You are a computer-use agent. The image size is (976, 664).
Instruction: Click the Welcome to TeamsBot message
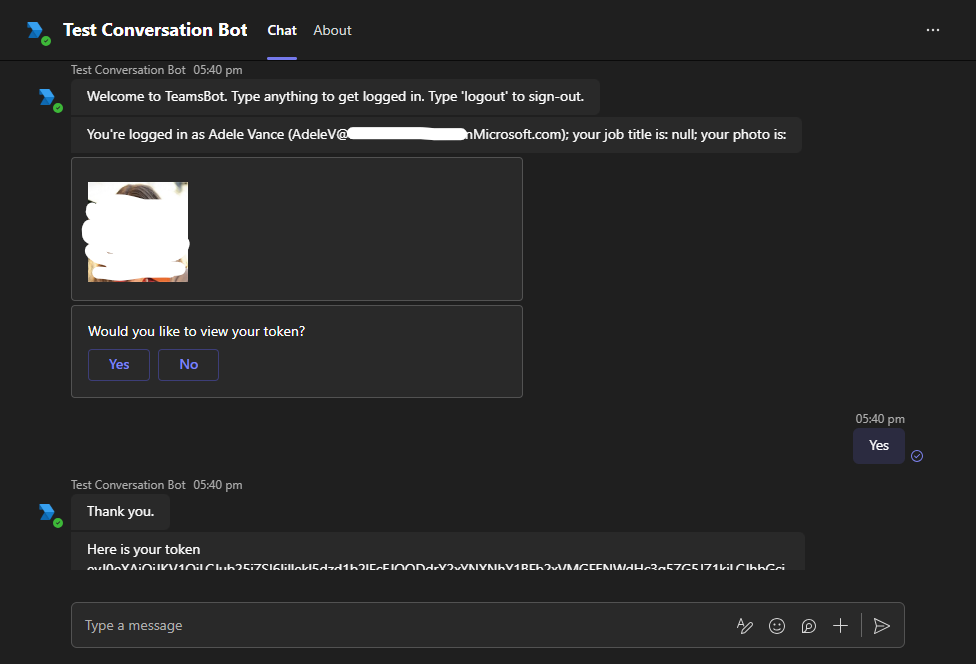click(x=336, y=96)
